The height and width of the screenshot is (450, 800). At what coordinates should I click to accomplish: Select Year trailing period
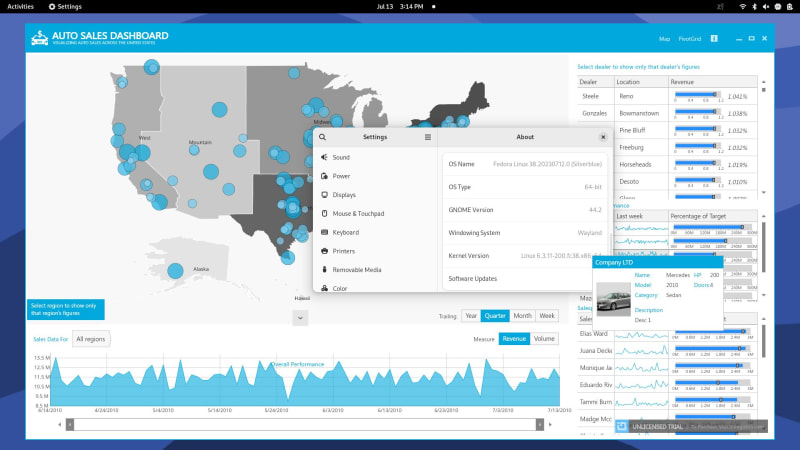point(471,316)
